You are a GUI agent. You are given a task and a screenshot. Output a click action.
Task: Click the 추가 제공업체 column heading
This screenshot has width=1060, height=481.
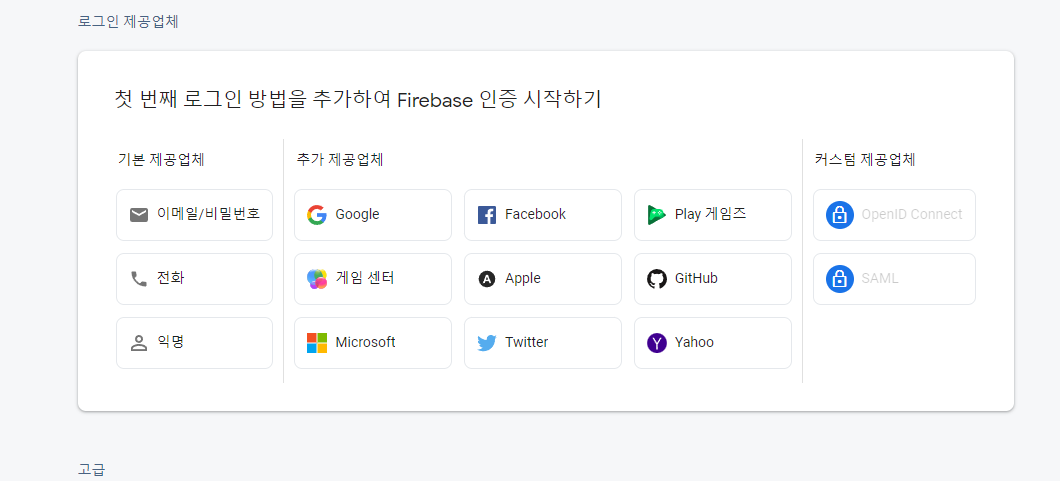coord(340,160)
